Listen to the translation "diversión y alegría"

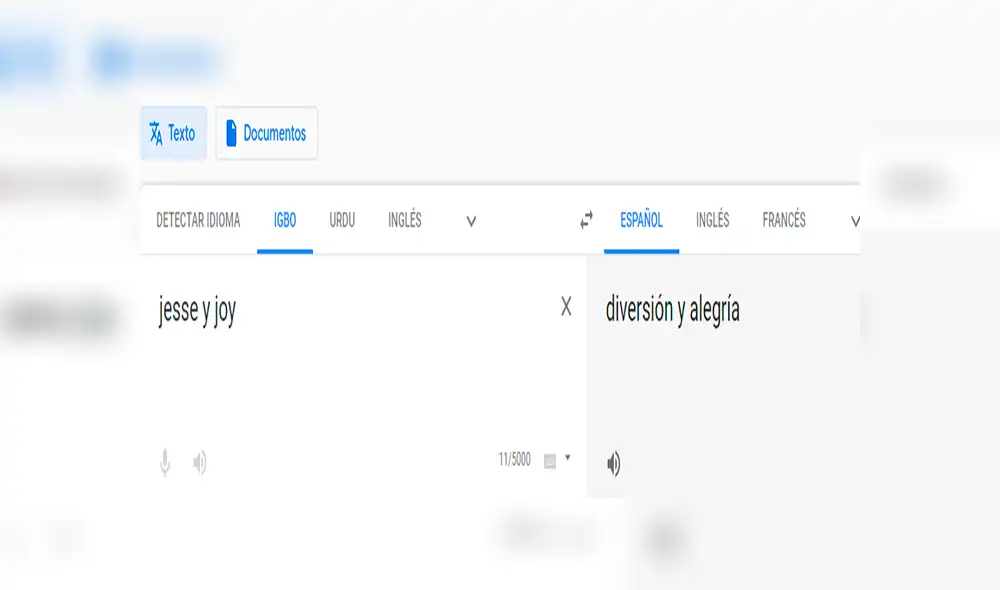(614, 461)
